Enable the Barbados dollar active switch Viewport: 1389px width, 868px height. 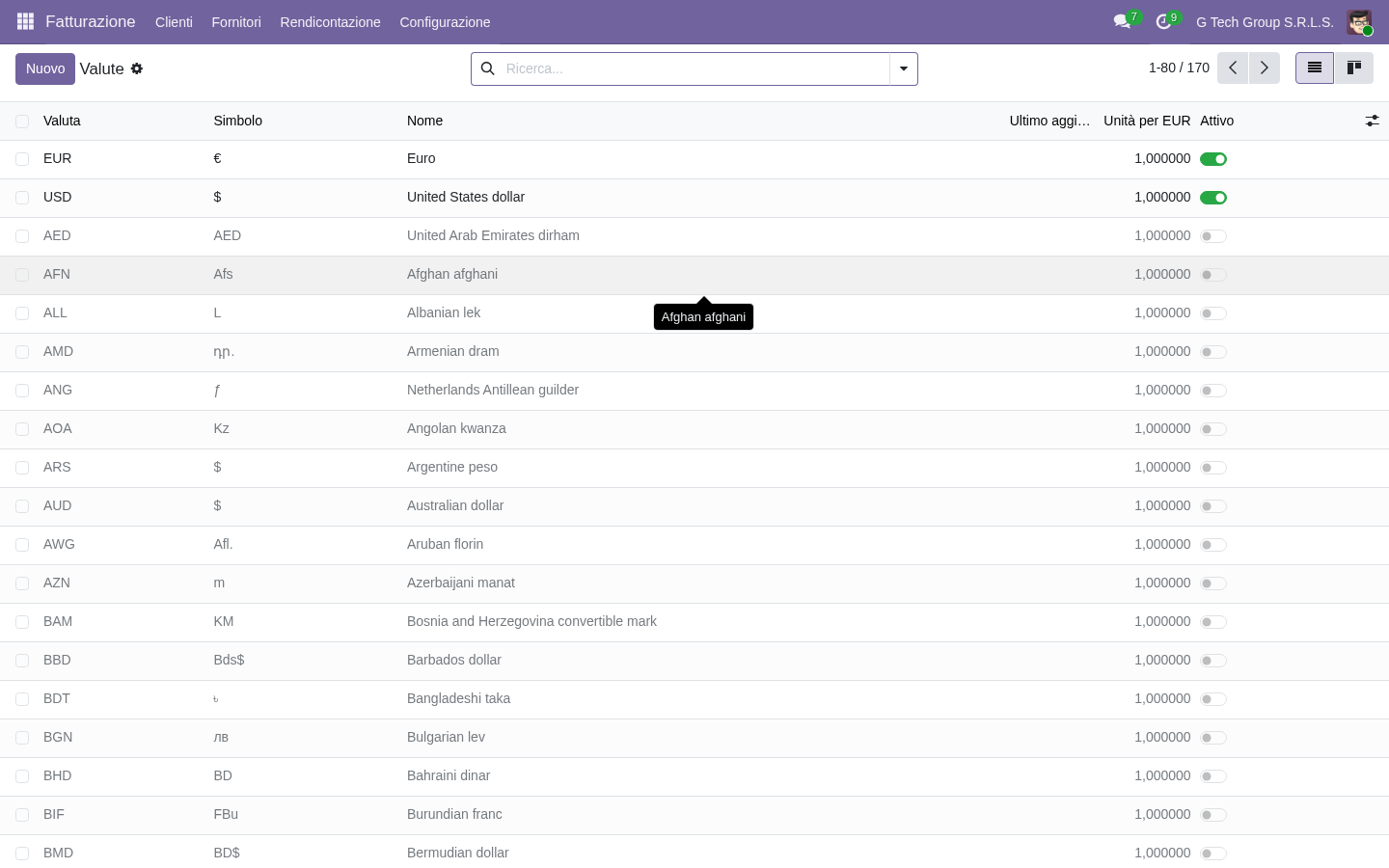click(1213, 661)
